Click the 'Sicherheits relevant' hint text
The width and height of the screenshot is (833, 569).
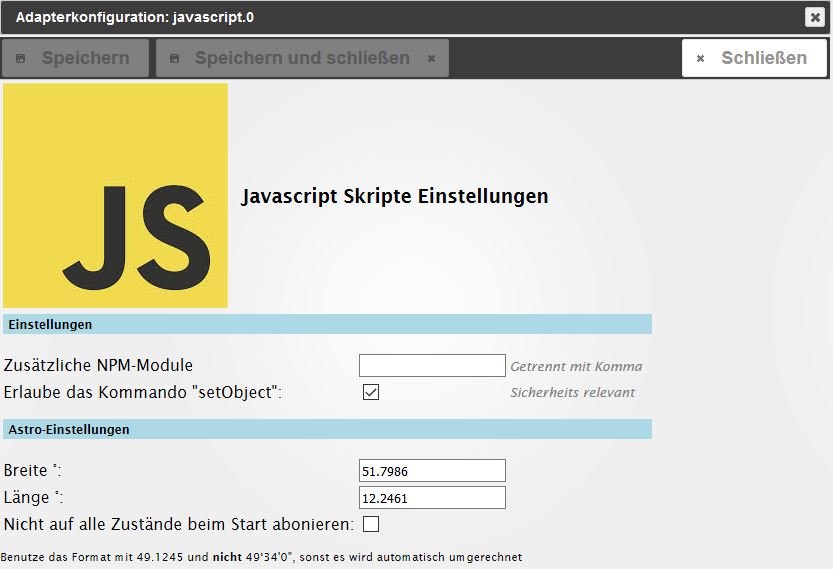[572, 392]
